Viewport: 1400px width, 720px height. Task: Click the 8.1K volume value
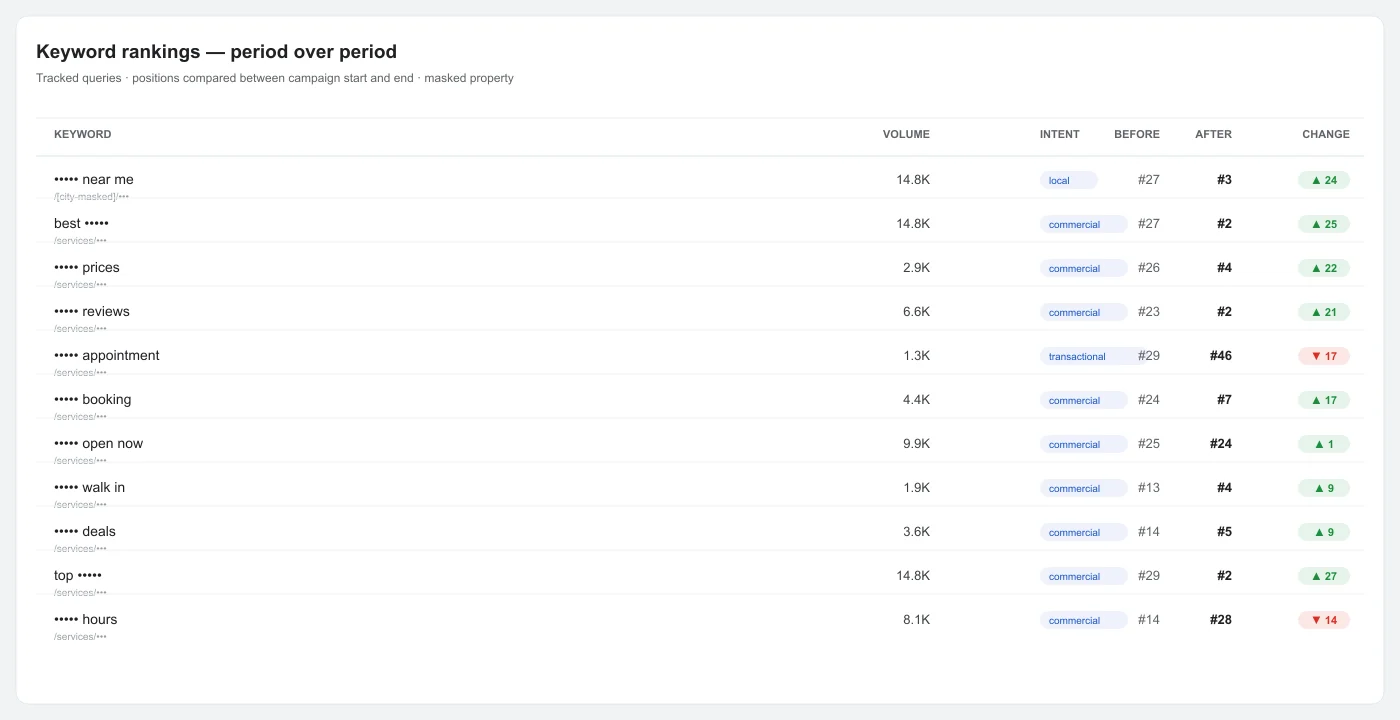[916, 619]
